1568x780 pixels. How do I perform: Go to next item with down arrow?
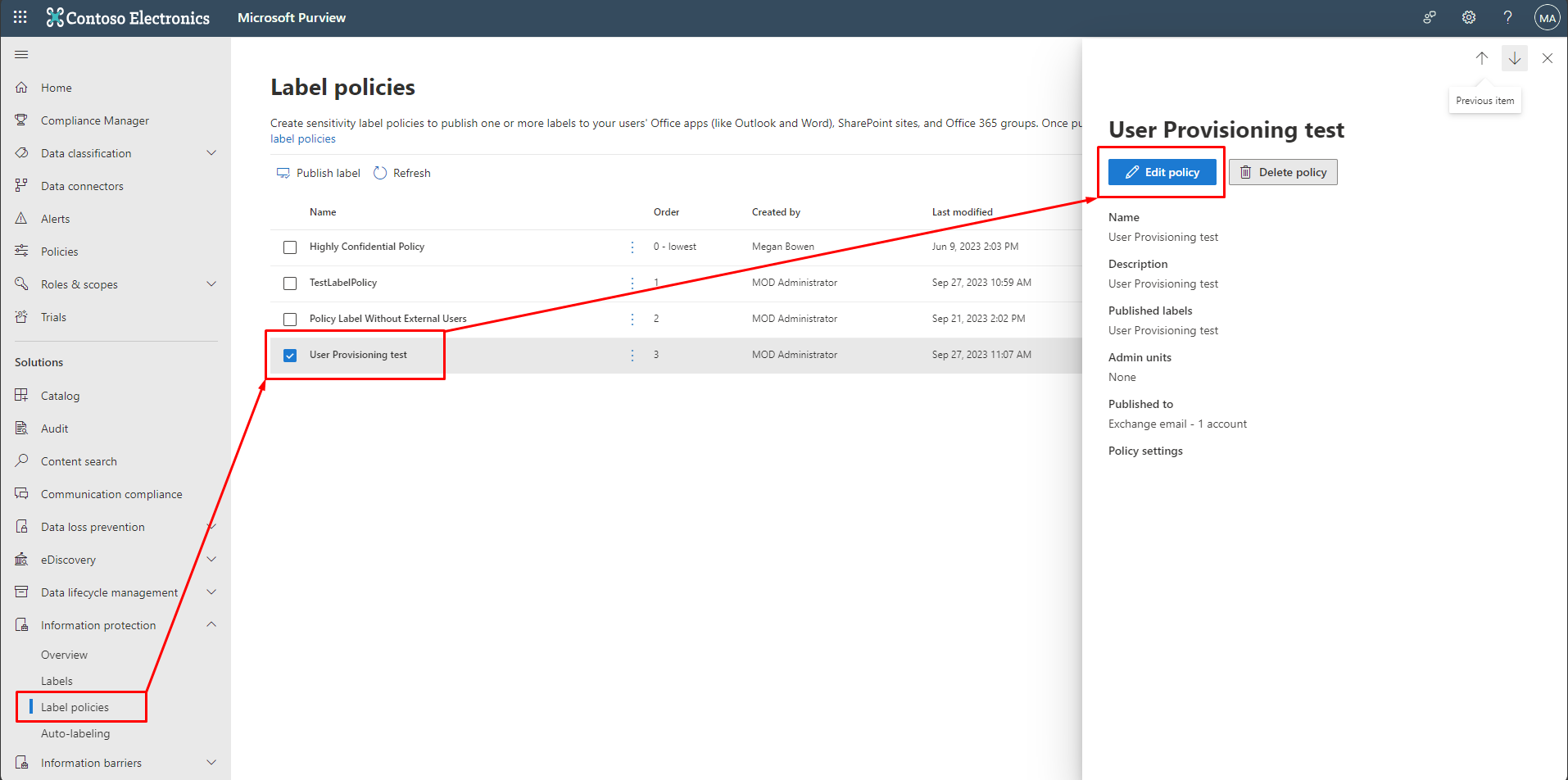click(1515, 58)
